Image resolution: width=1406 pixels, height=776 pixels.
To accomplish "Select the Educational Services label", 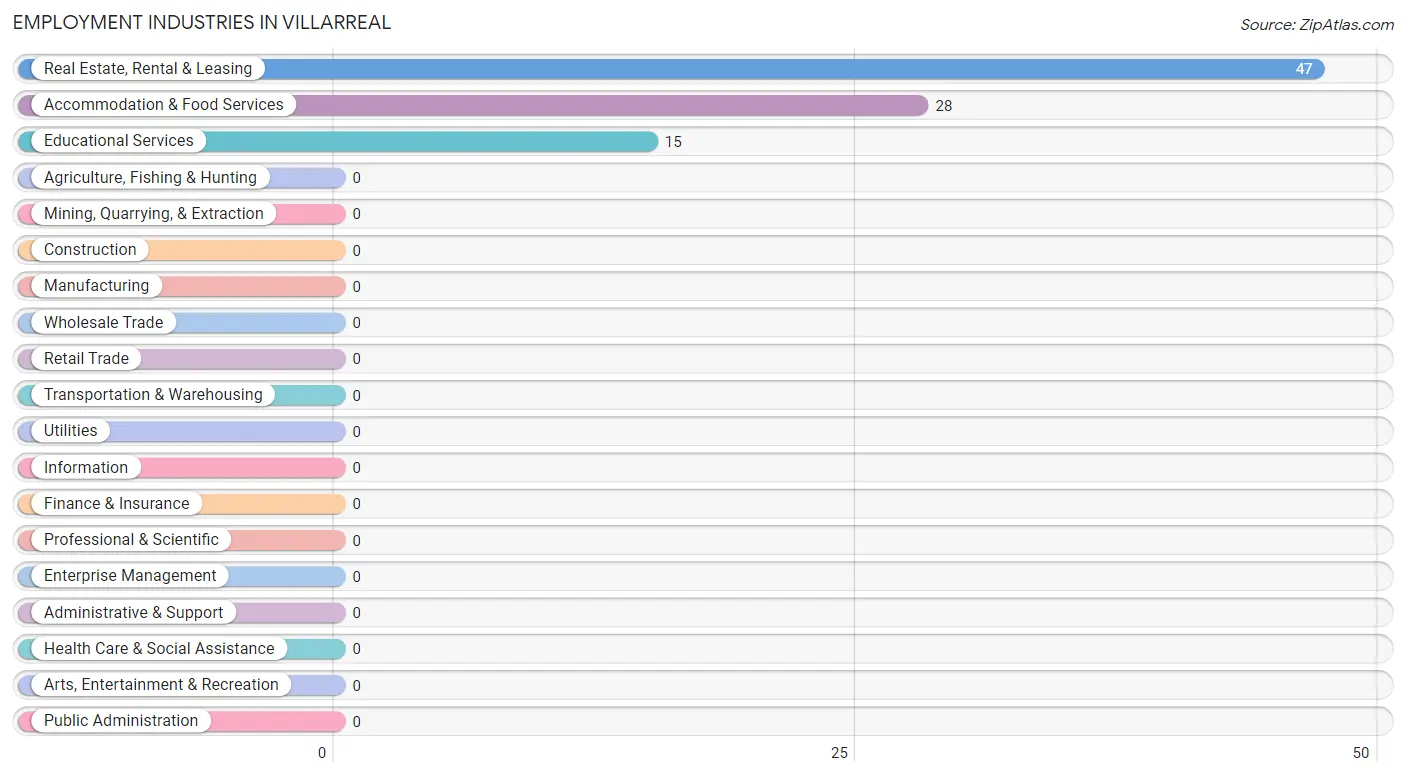I will point(119,141).
